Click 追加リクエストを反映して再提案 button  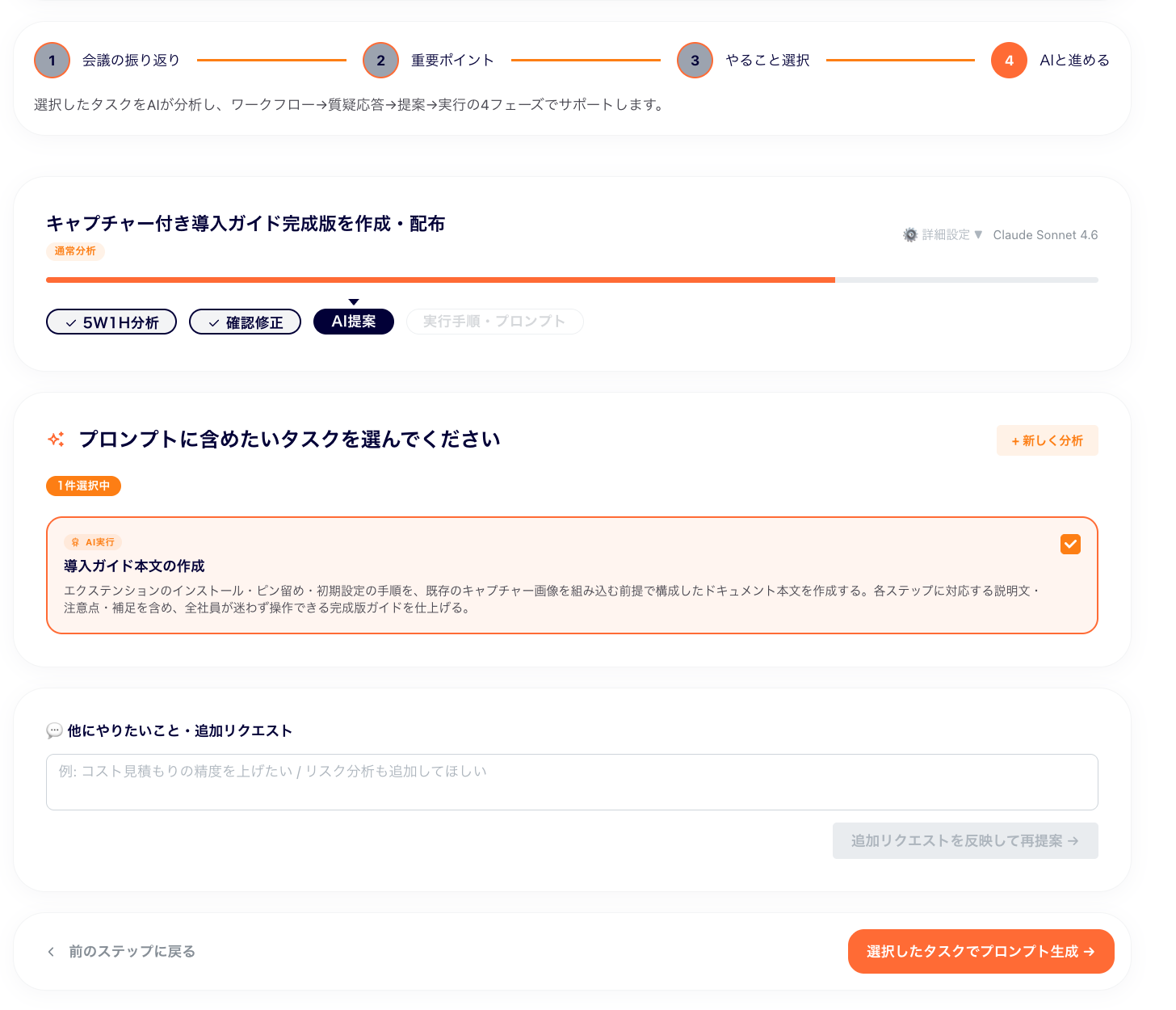965,841
